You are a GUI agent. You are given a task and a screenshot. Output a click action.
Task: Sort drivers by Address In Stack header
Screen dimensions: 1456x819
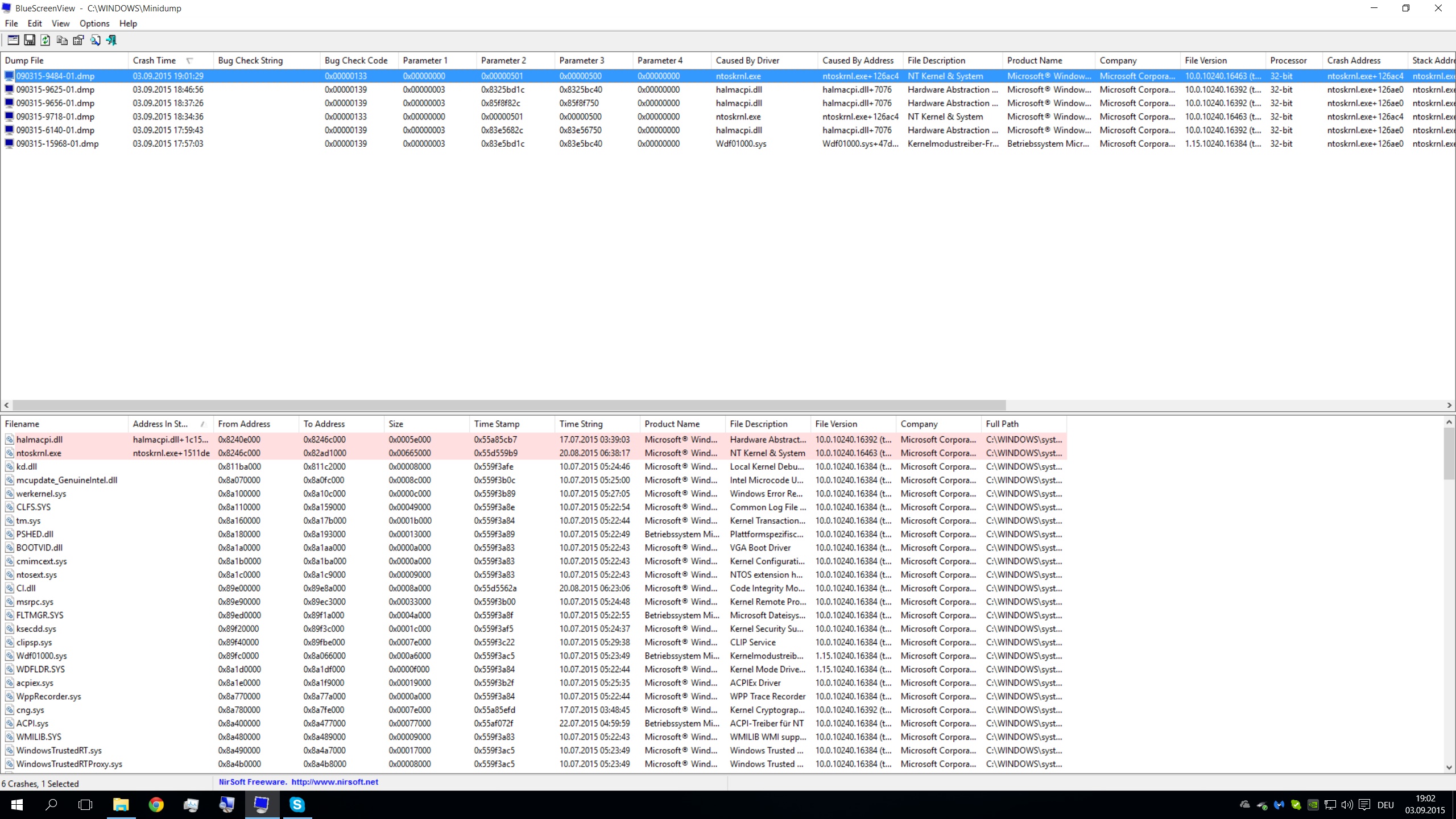click(x=160, y=424)
